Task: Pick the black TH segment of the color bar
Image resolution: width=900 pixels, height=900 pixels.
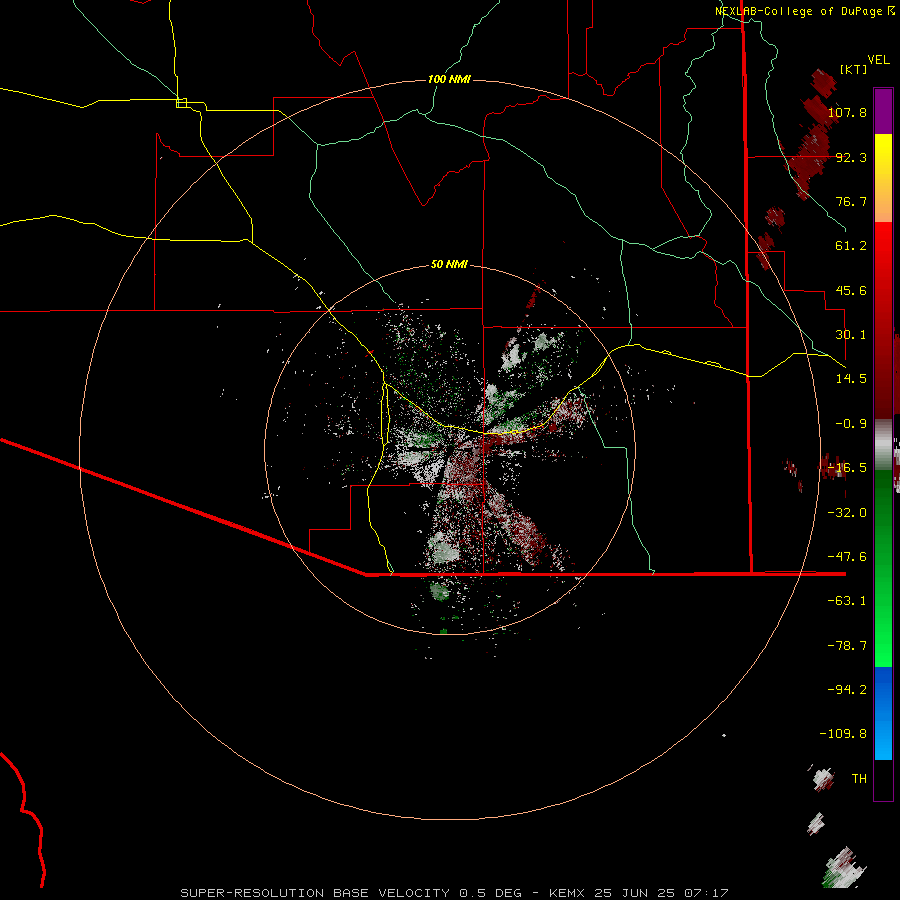Action: 883,779
